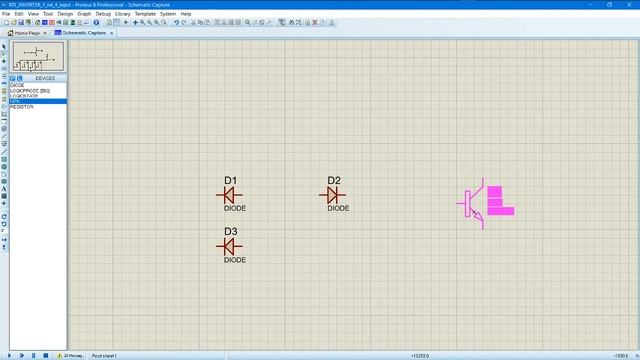Open the System menu
The width and height of the screenshot is (640, 360).
(x=168, y=14)
